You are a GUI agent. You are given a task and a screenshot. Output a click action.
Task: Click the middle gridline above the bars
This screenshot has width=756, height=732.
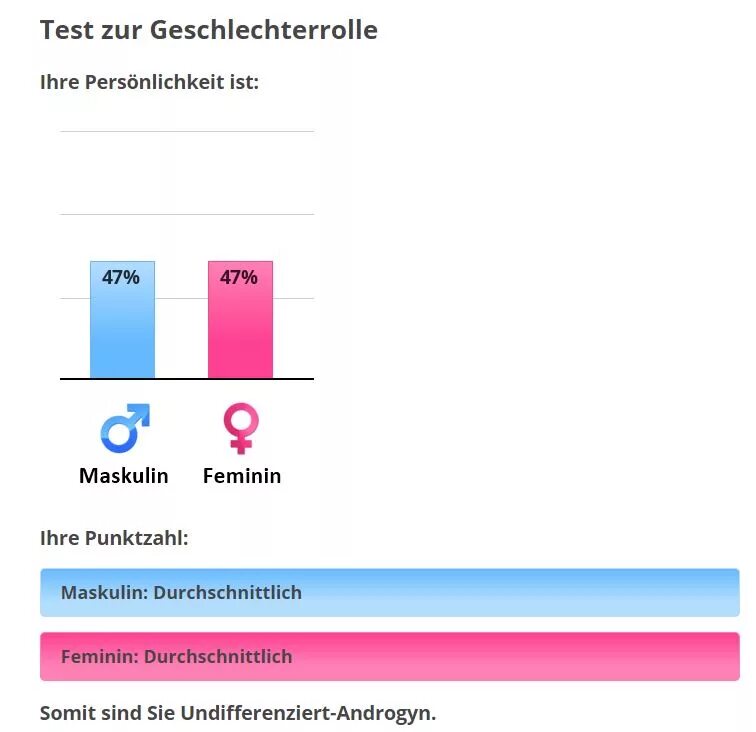coord(187,214)
